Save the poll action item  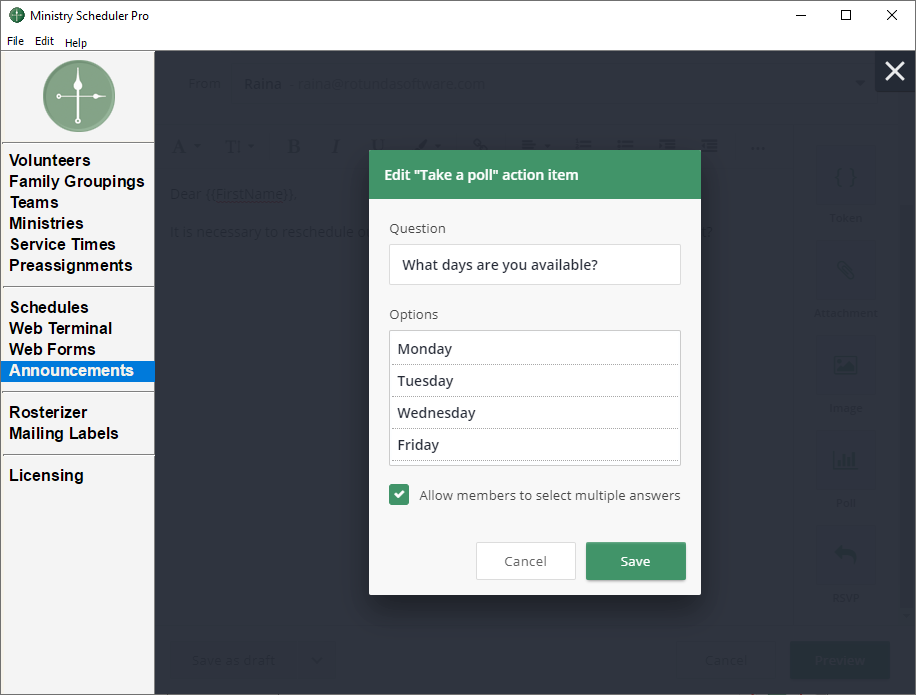point(635,561)
